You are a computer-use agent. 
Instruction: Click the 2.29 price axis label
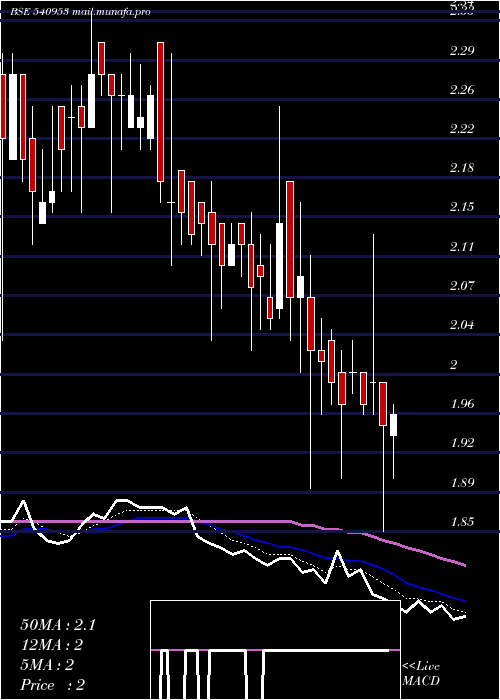(462, 51)
